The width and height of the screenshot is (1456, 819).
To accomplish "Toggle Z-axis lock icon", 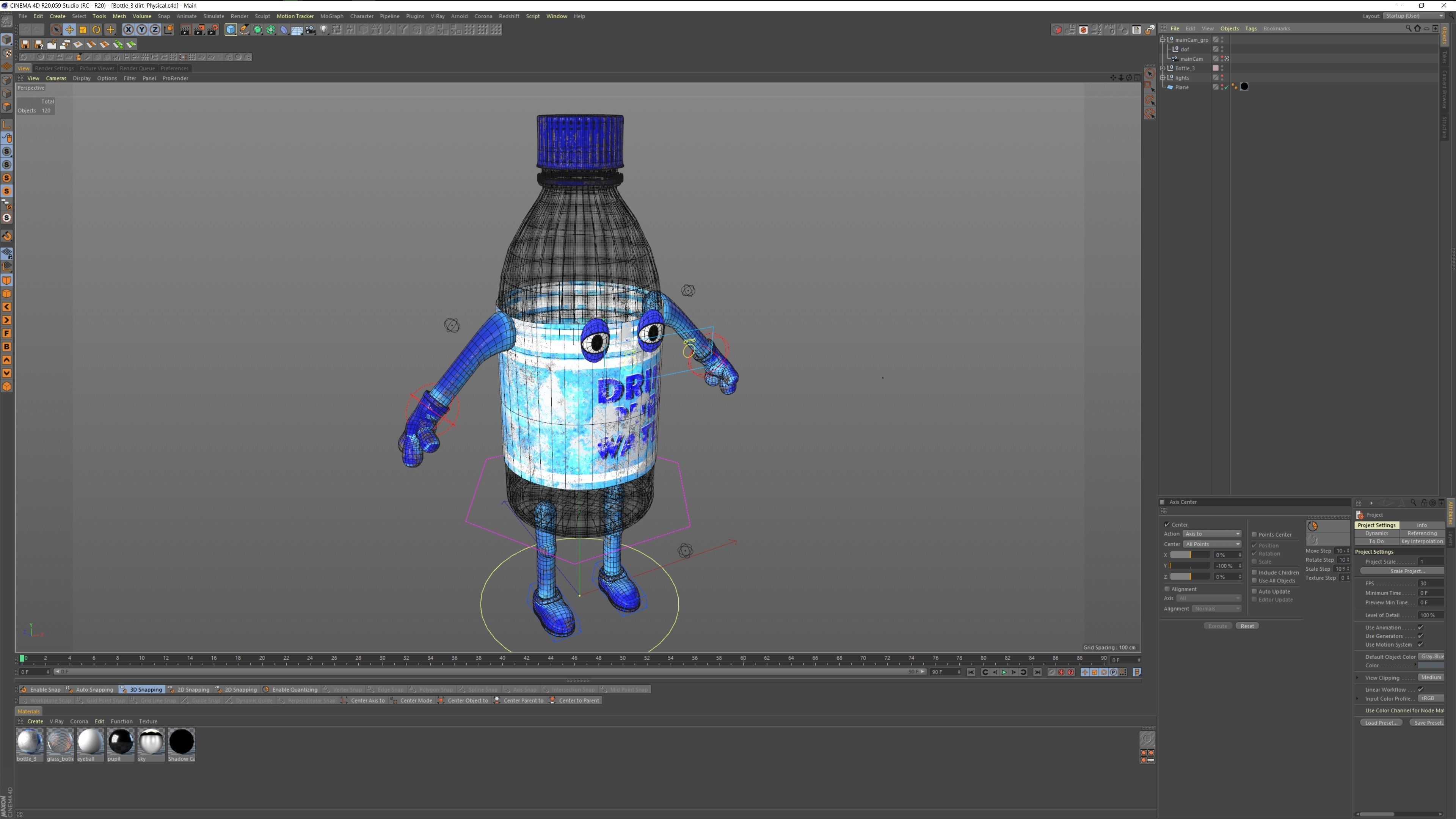I will (155, 30).
